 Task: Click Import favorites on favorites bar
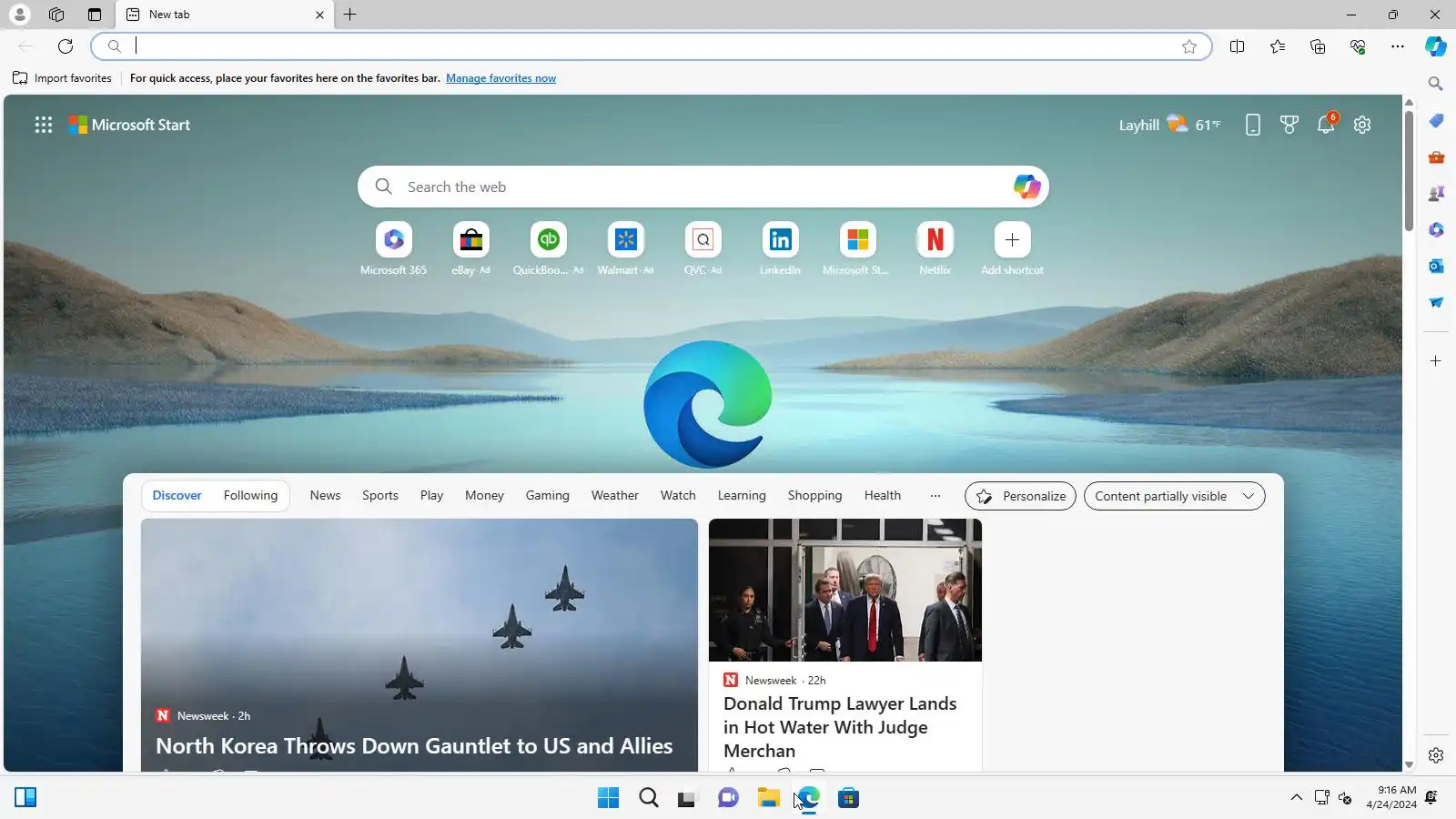click(62, 78)
